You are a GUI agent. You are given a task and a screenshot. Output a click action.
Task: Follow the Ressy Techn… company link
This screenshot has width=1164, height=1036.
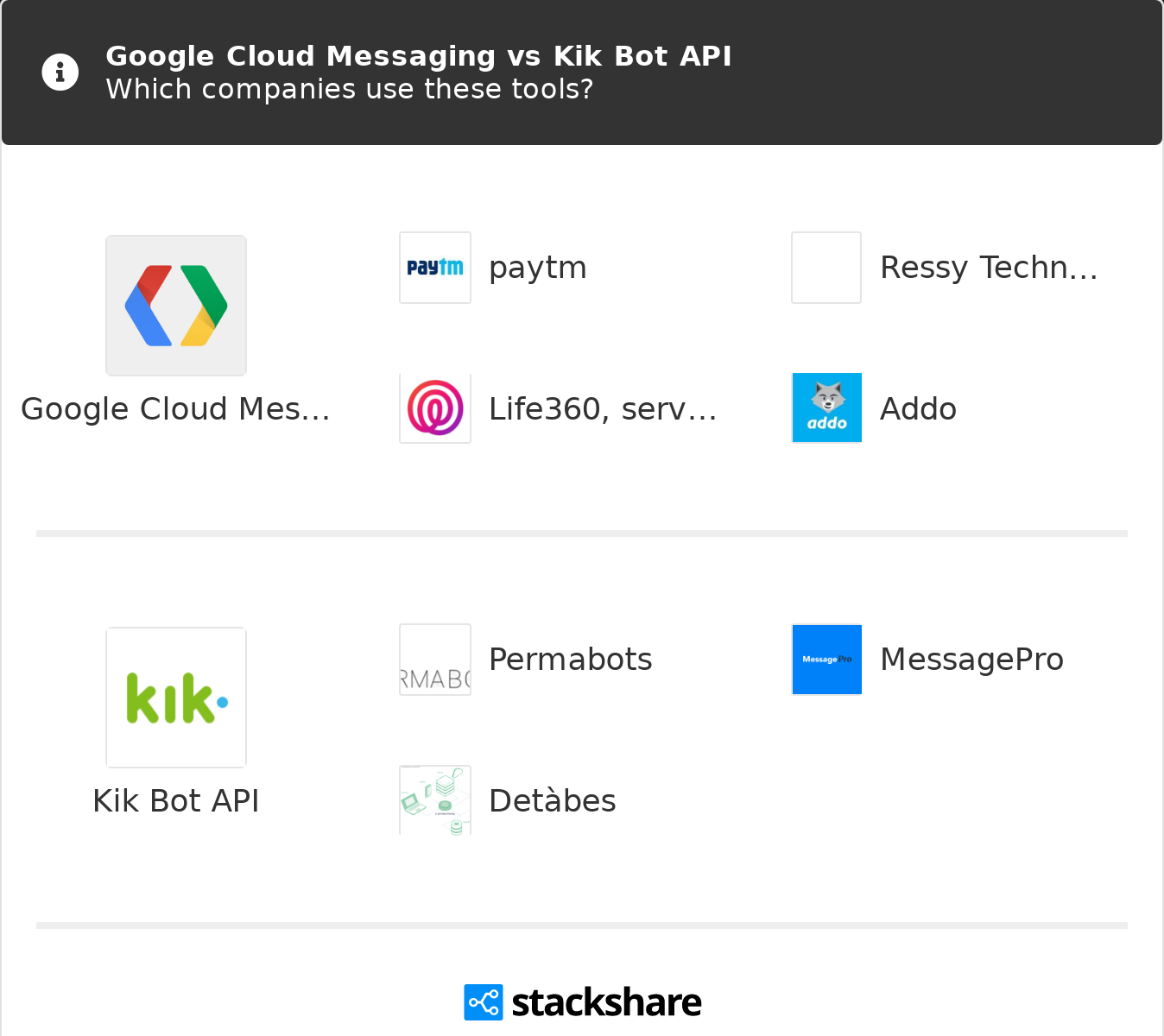[989, 268]
